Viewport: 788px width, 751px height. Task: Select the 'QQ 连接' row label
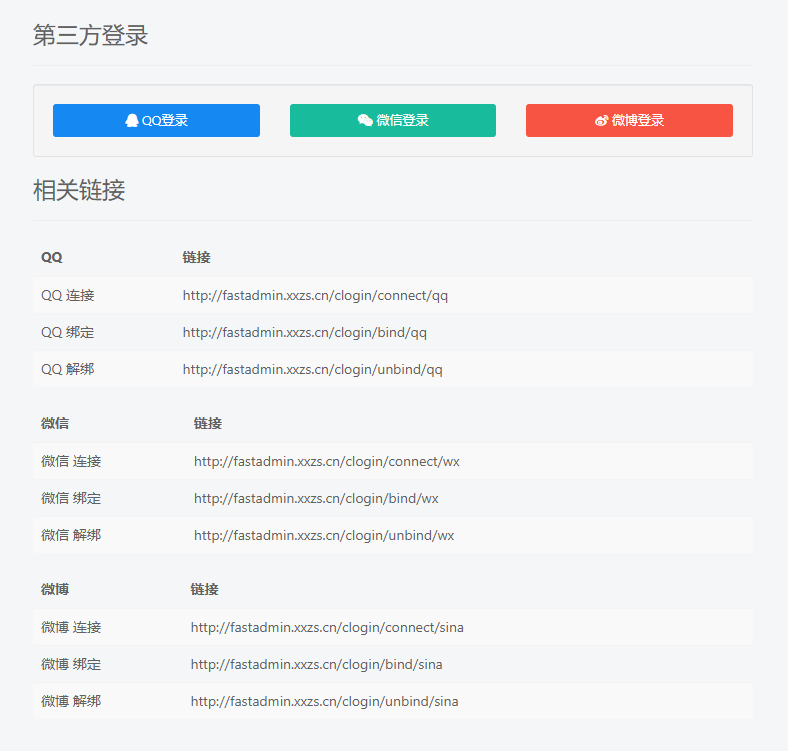68,296
